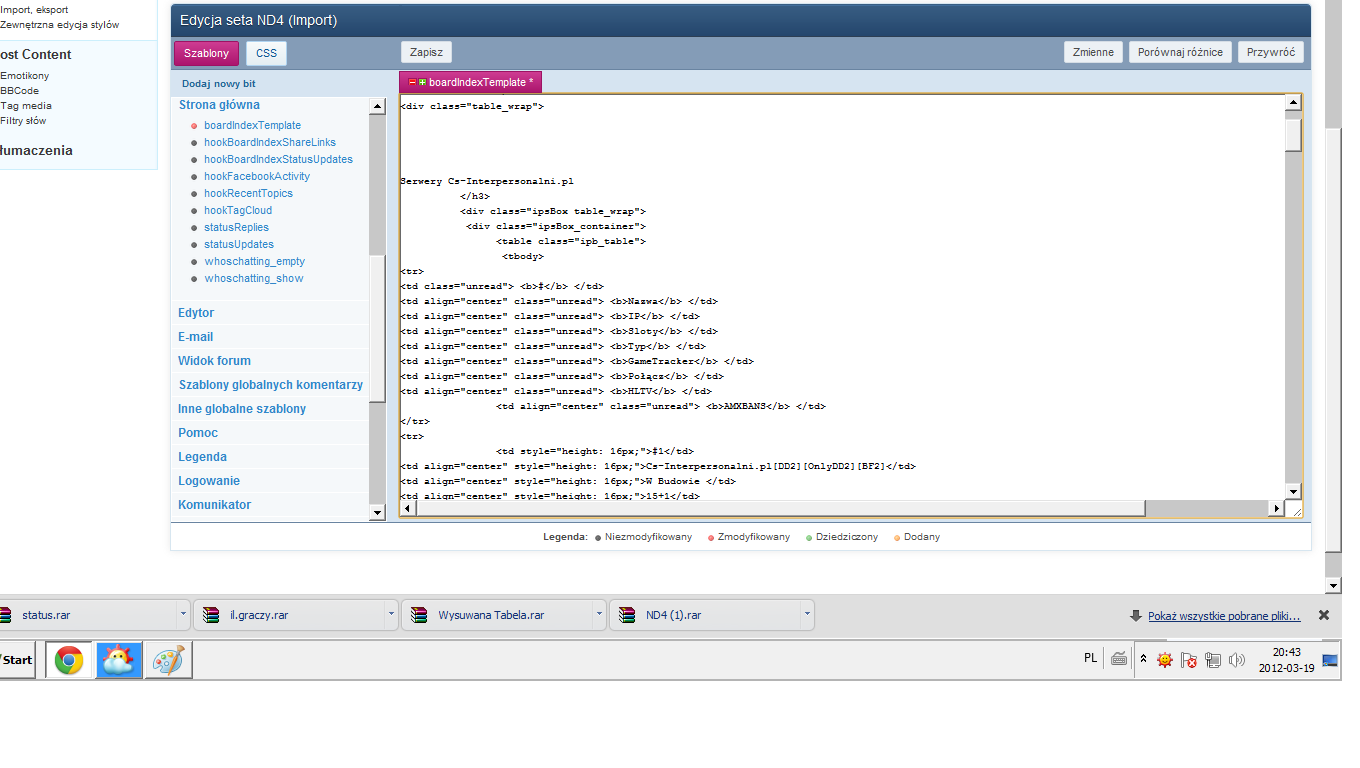Open dropdown arrow for Wysuwana Tabela.rar download

(x=598, y=615)
